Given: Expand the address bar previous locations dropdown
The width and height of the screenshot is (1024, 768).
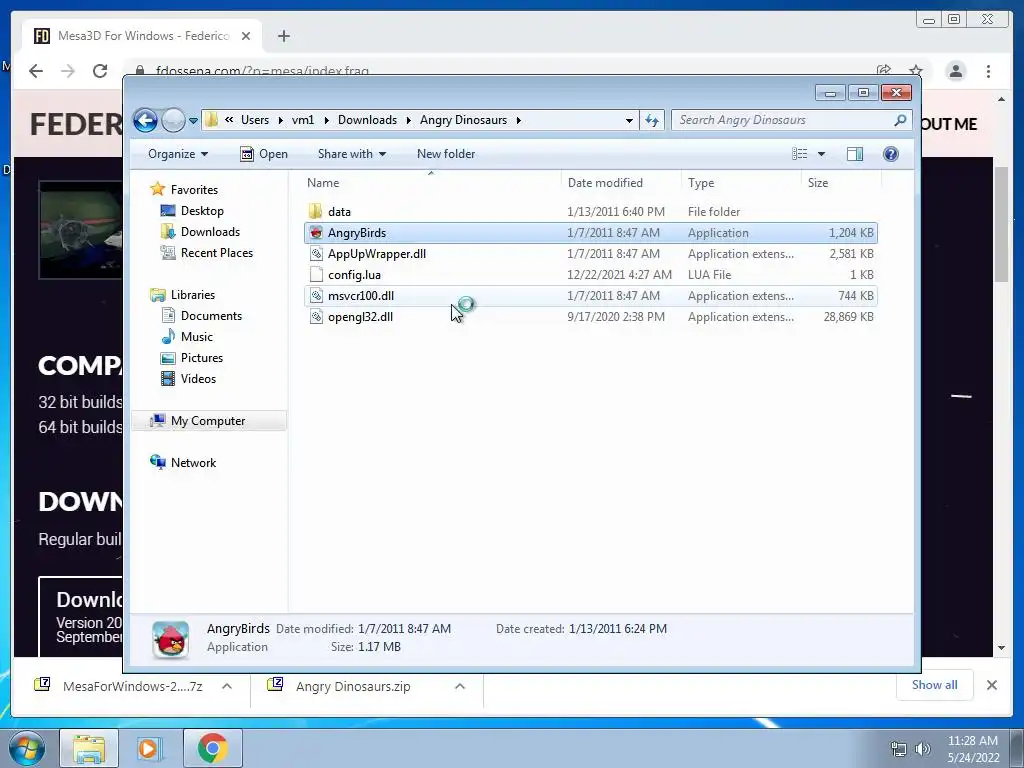Looking at the screenshot, I should [629, 120].
